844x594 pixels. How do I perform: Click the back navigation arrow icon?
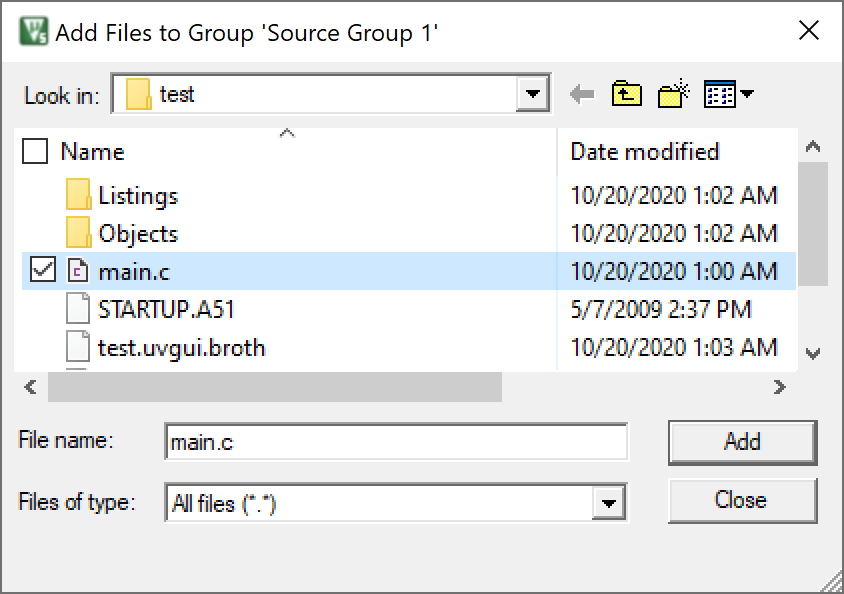[x=582, y=95]
